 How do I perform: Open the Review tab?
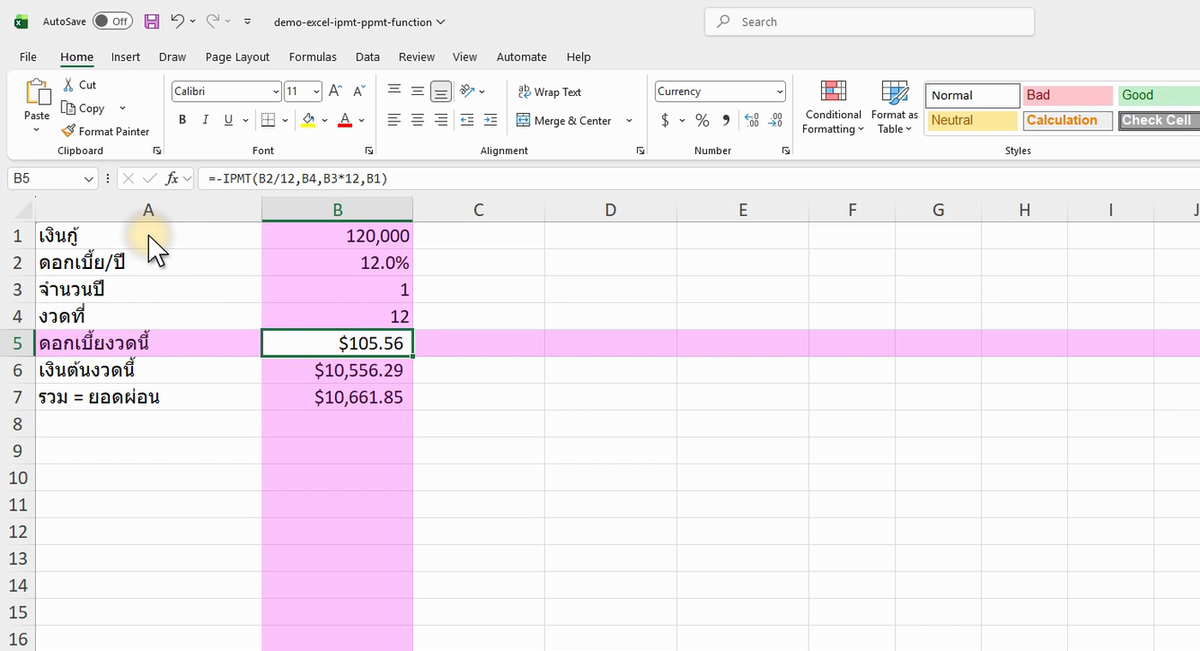(417, 57)
